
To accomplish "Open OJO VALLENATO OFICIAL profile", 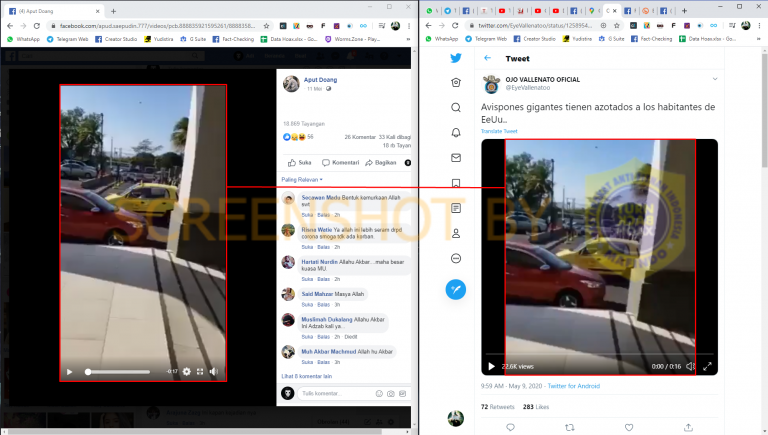I will (542, 79).
